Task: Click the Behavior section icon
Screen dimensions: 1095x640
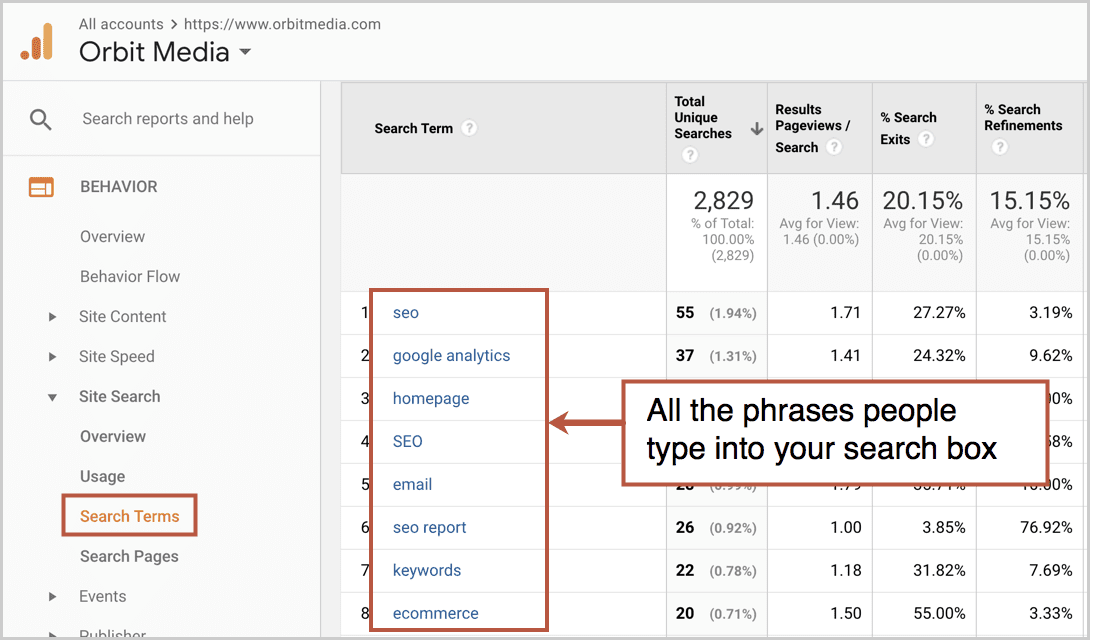Action: coord(41,187)
